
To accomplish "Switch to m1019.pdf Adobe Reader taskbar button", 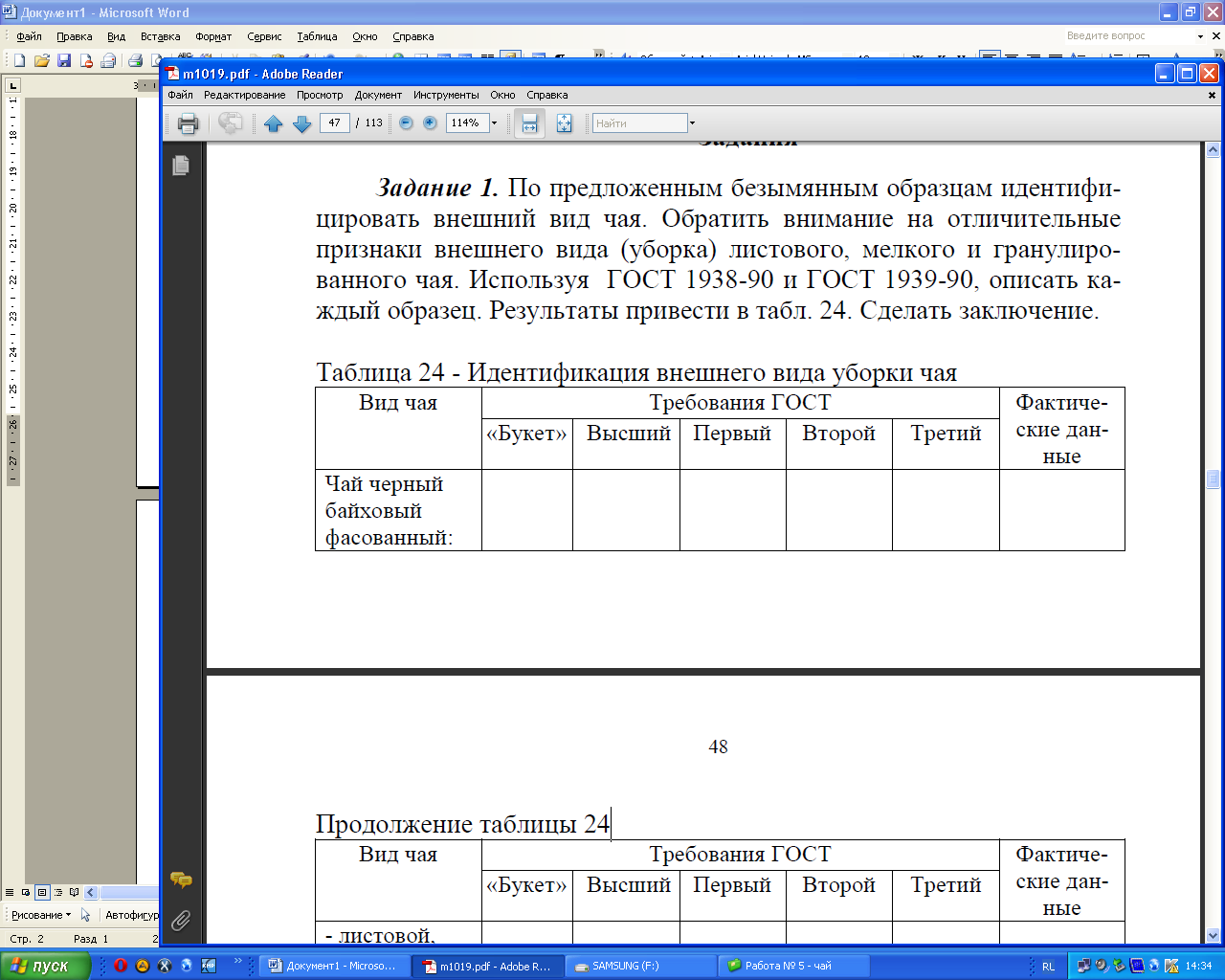I will (487, 966).
